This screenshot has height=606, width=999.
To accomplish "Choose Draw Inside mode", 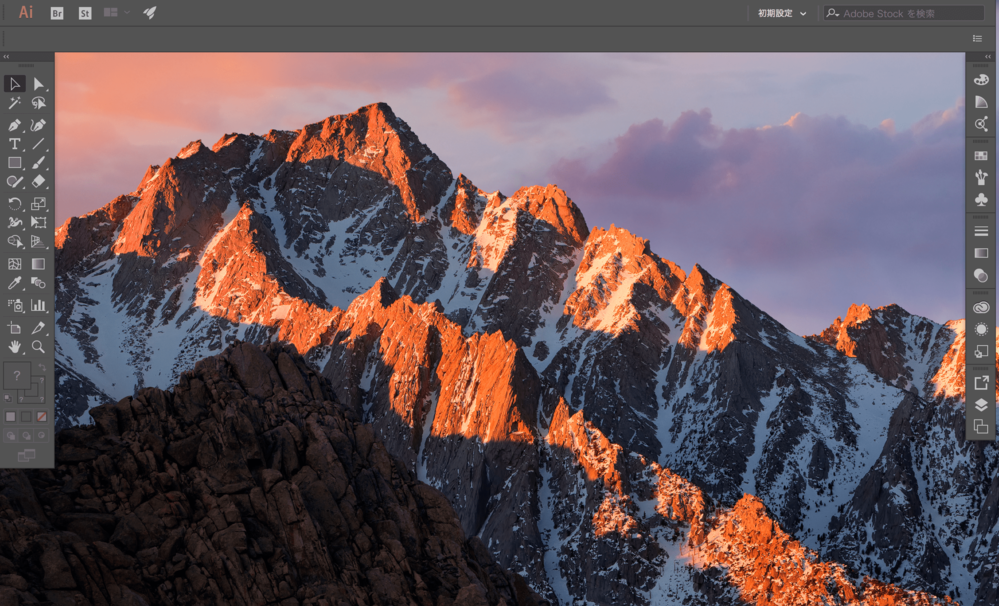I will click(x=42, y=436).
